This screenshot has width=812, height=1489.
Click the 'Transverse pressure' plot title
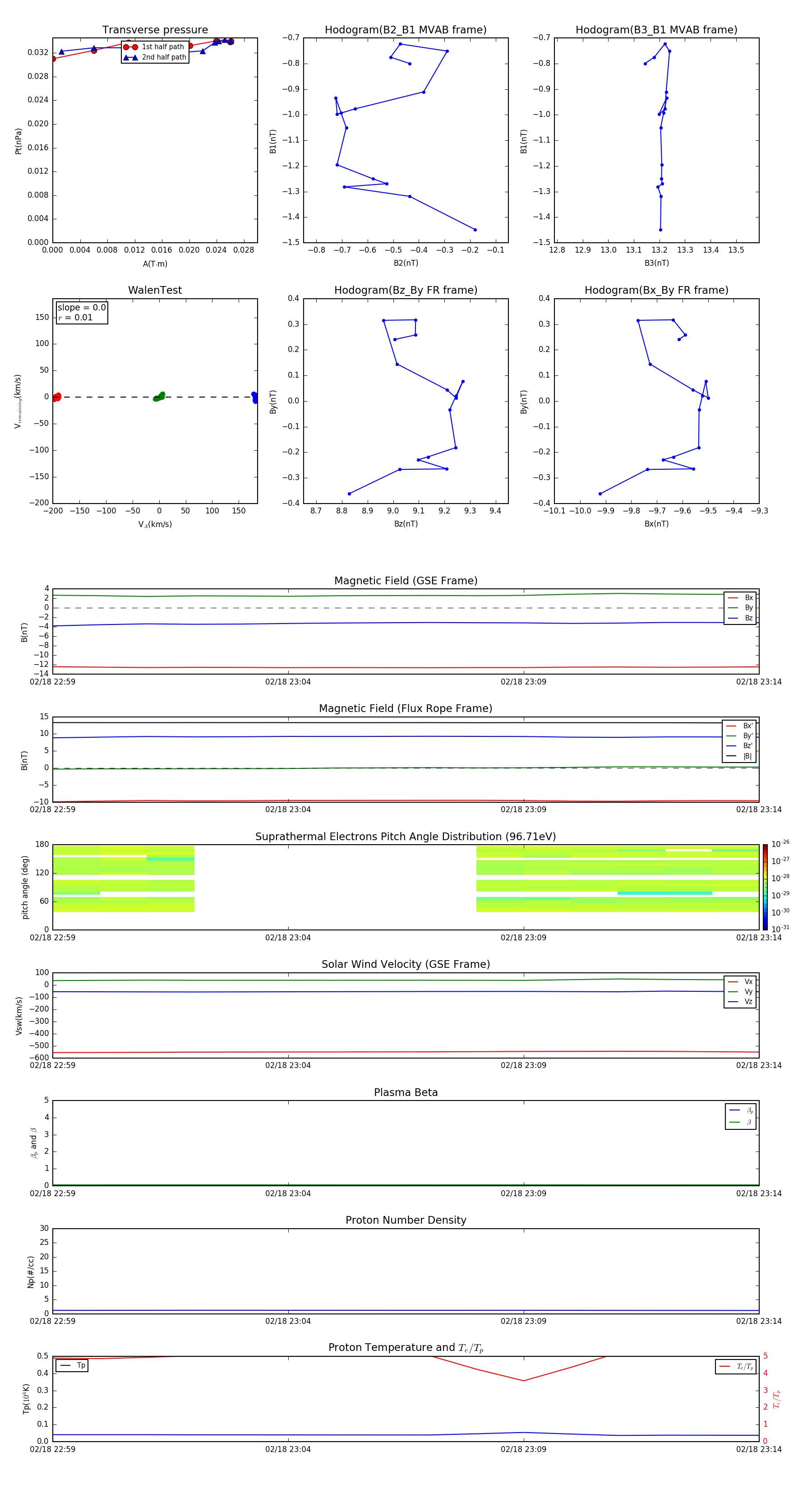(155, 29)
